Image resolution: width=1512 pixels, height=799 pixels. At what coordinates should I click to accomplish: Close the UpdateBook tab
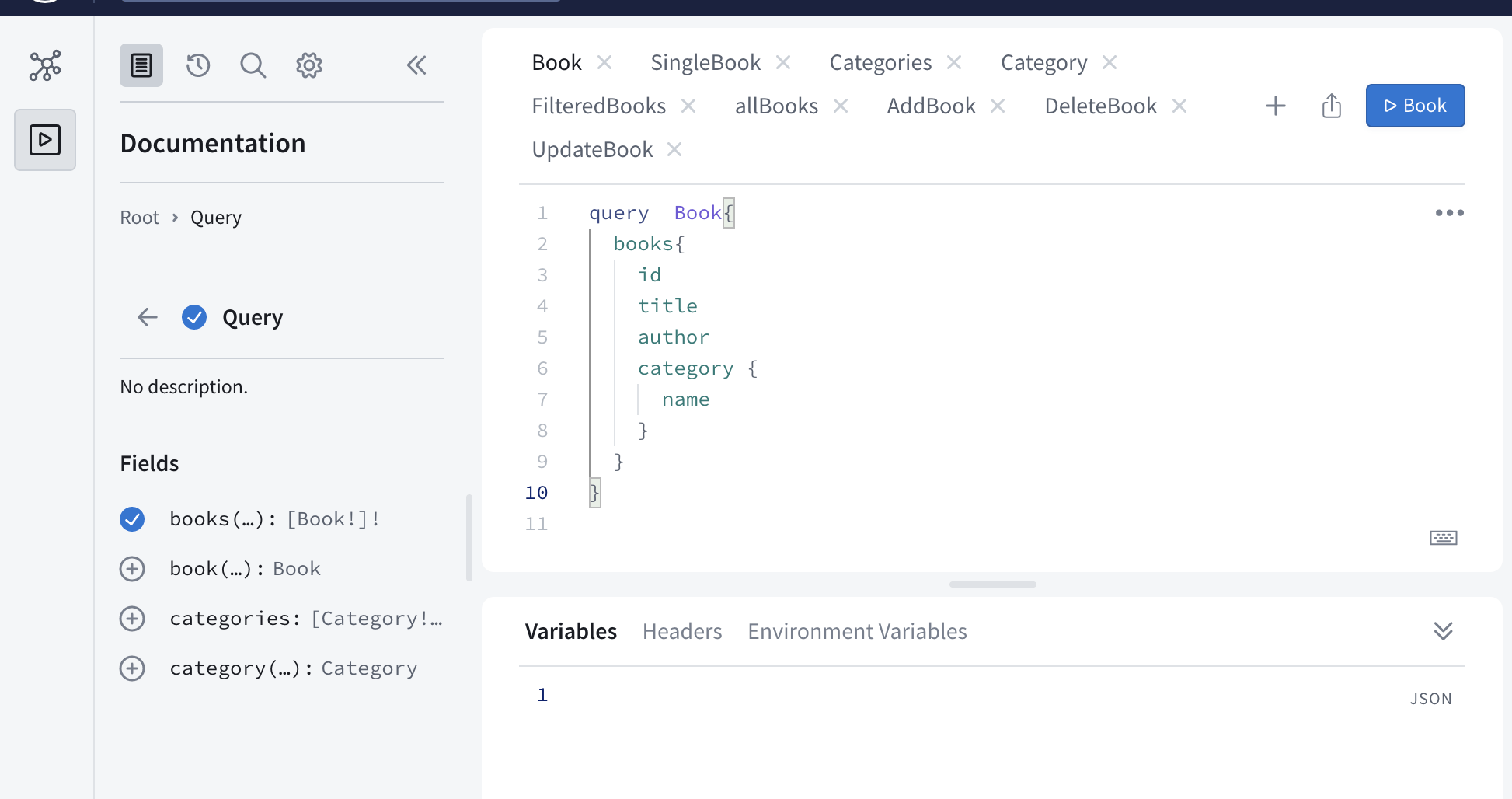click(x=674, y=149)
